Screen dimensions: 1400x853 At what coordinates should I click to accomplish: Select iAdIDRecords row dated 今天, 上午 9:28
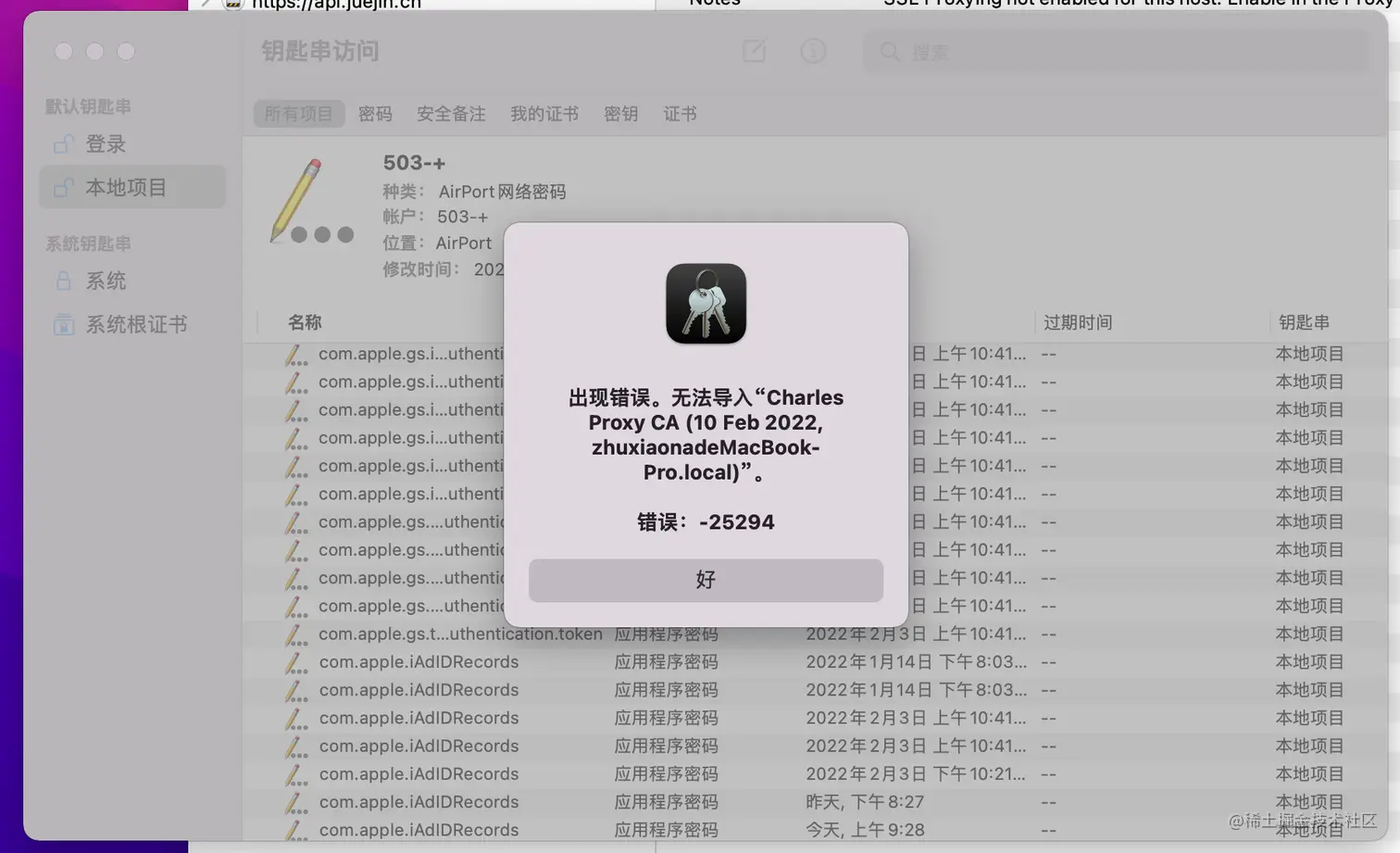click(x=815, y=830)
